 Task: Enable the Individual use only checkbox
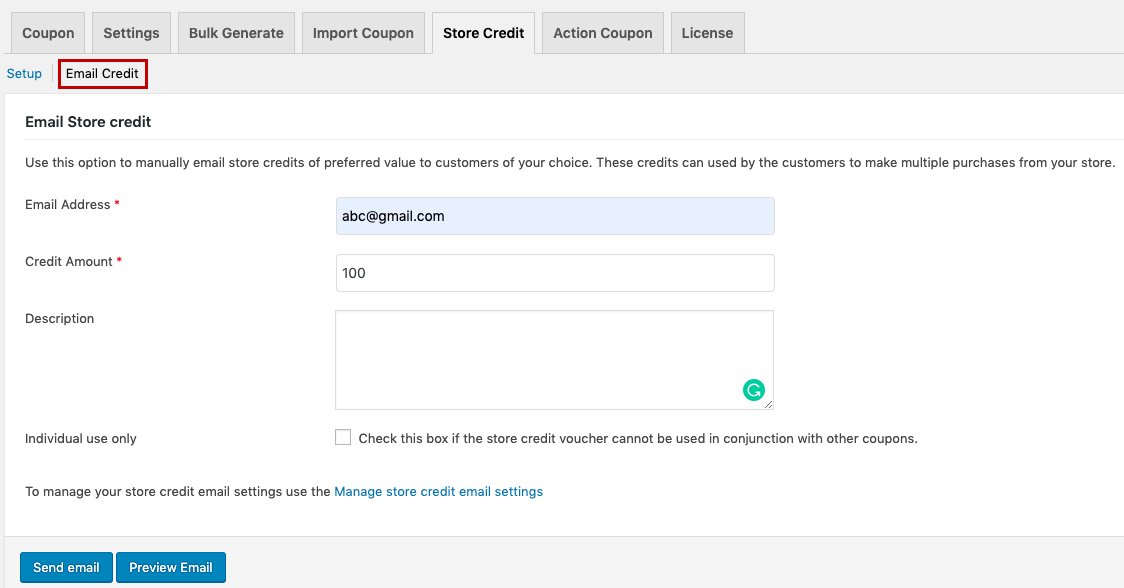[x=343, y=437]
